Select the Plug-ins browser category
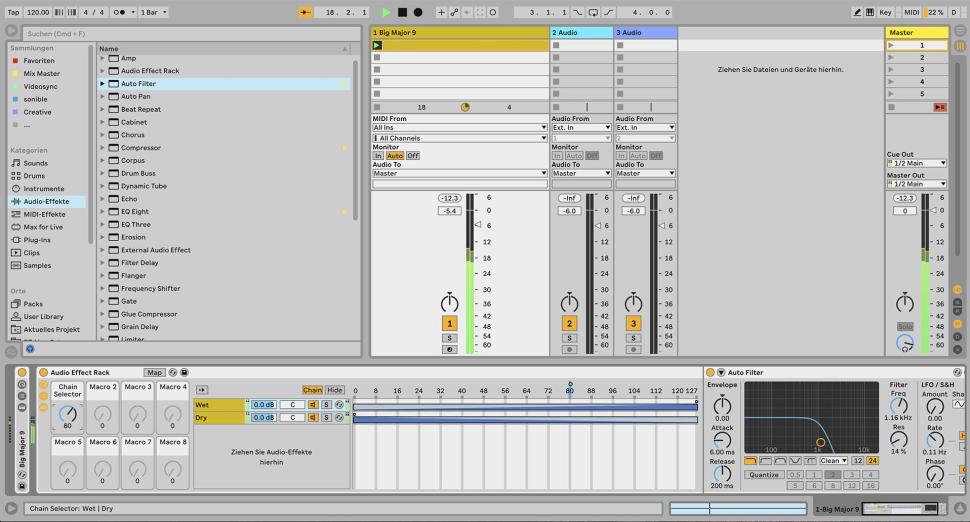 [x=37, y=240]
